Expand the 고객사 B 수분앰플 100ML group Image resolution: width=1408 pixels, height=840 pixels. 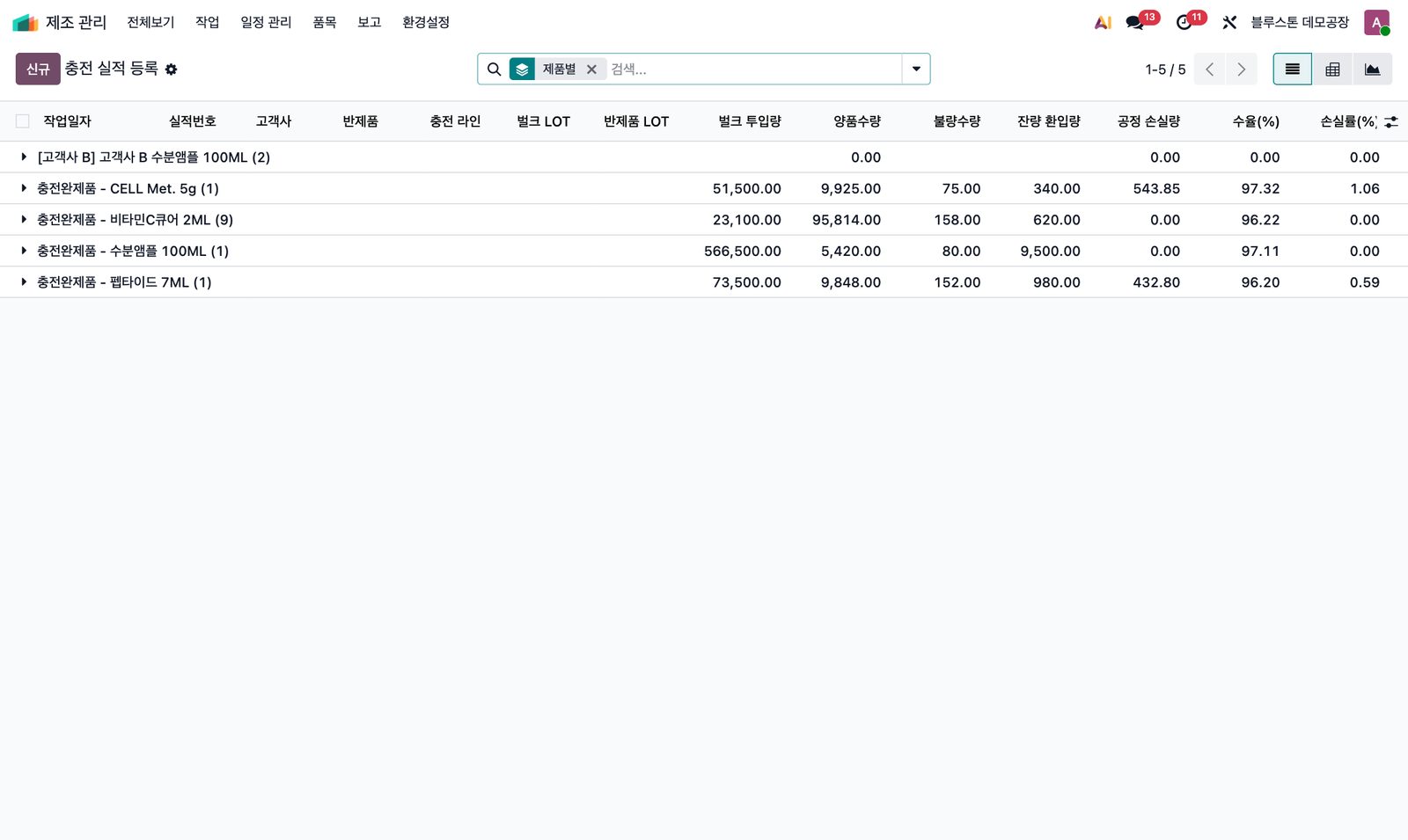coord(24,157)
